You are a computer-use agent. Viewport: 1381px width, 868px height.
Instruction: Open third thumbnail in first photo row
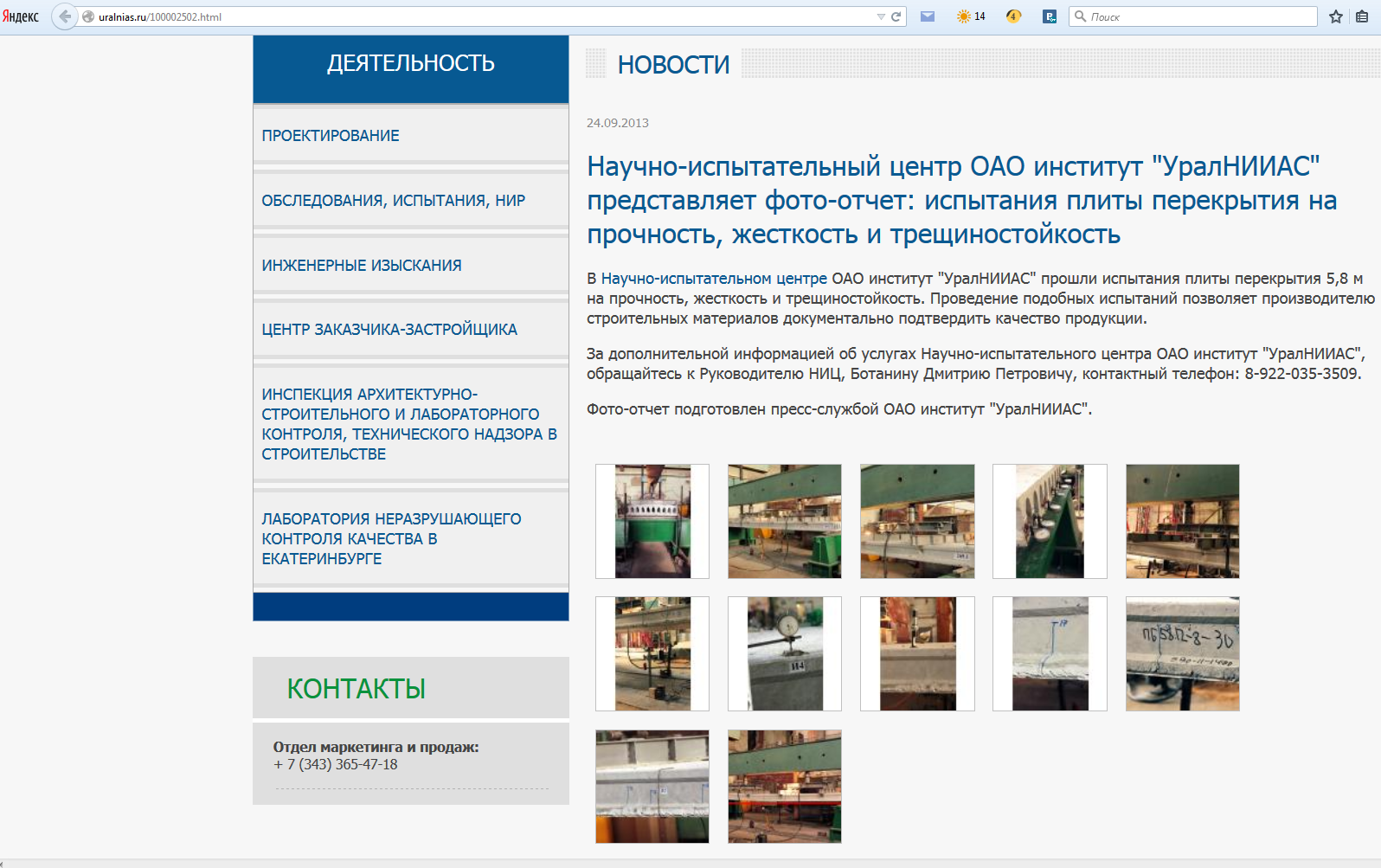pos(917,521)
